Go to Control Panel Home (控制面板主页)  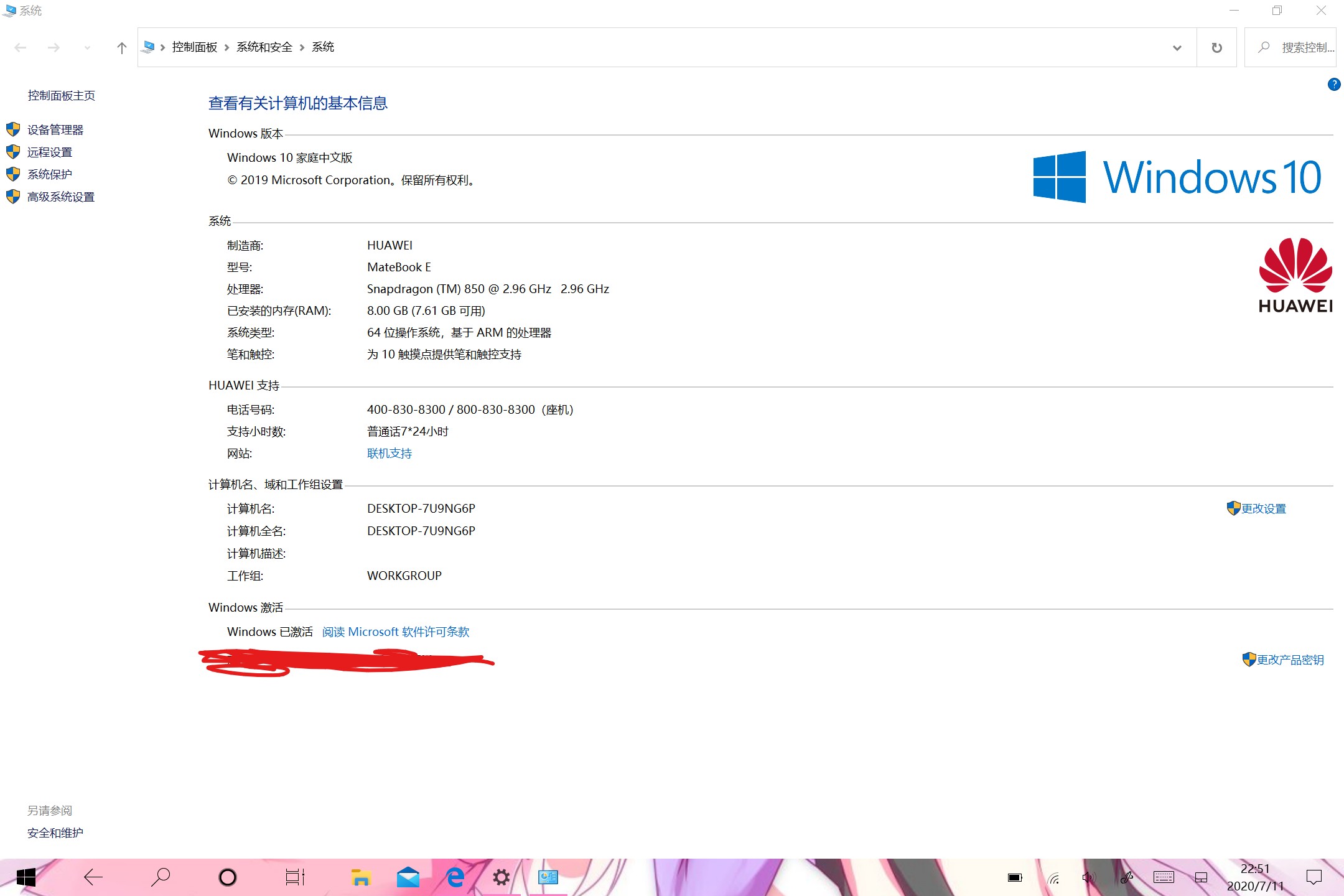coord(62,96)
